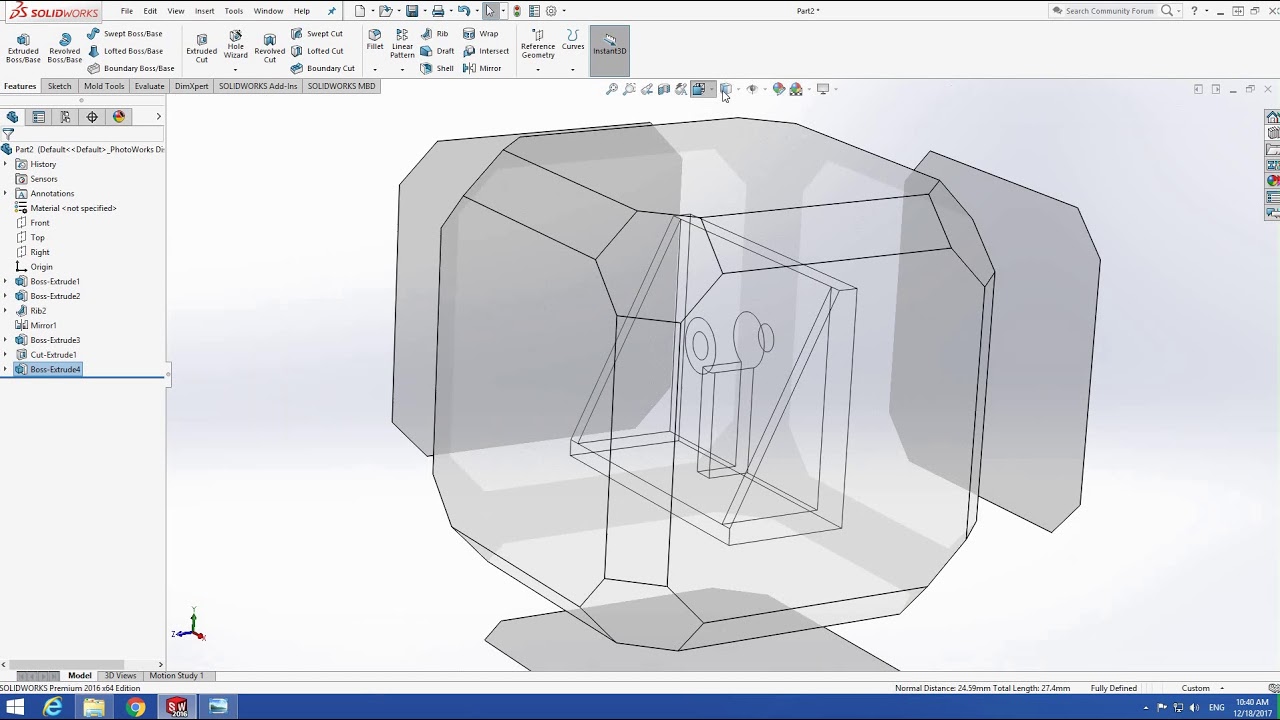
Task: Choose the Mirror feature in toolbar
Action: [x=482, y=68]
